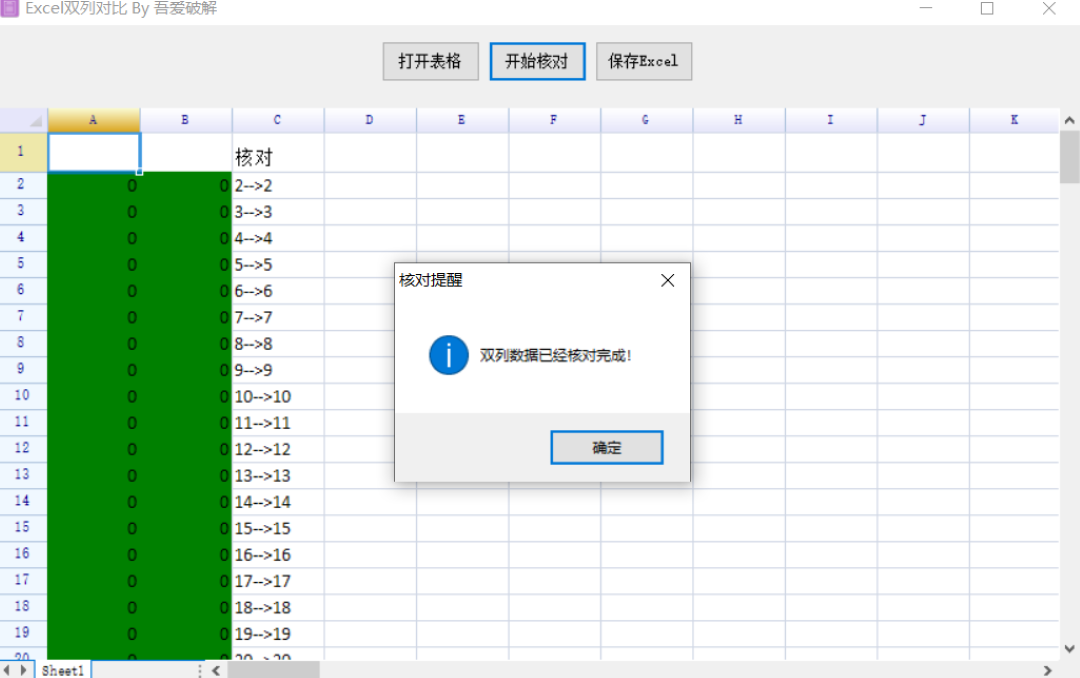Viewport: 1080px width, 678px height.
Task: Select column header A
Action: [94, 119]
